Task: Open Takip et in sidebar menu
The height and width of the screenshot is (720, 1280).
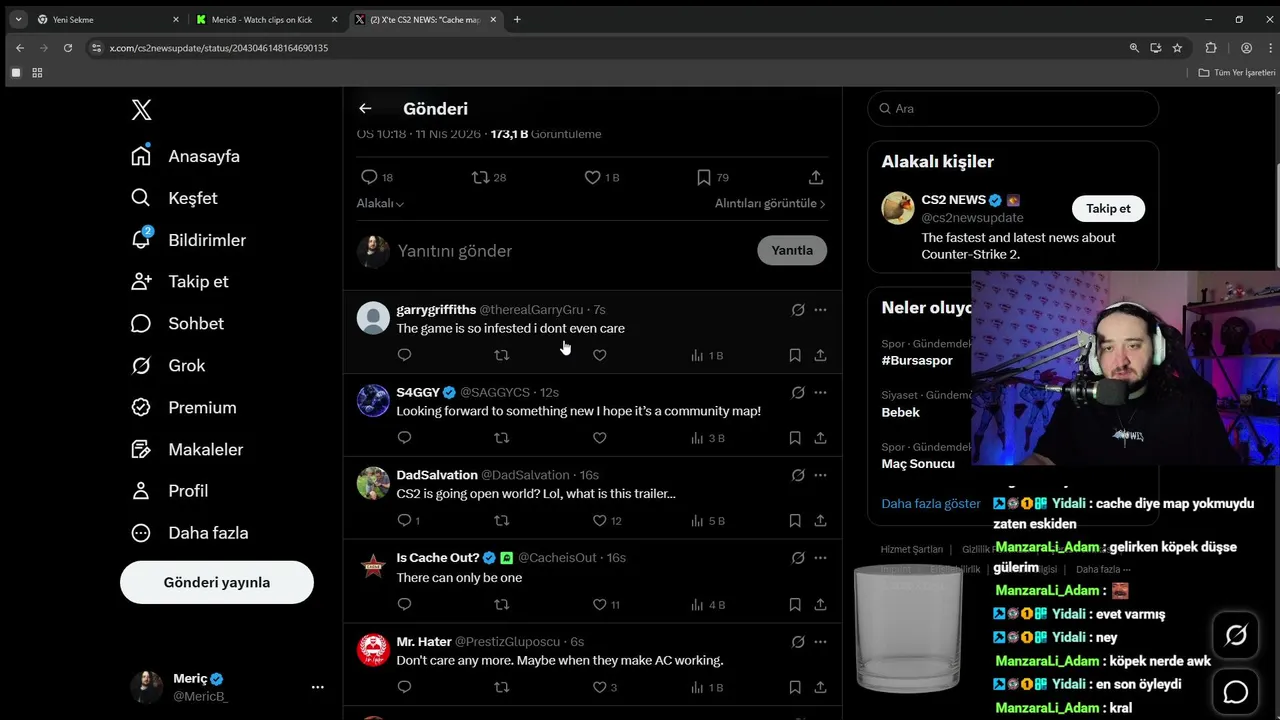Action: click(180, 281)
